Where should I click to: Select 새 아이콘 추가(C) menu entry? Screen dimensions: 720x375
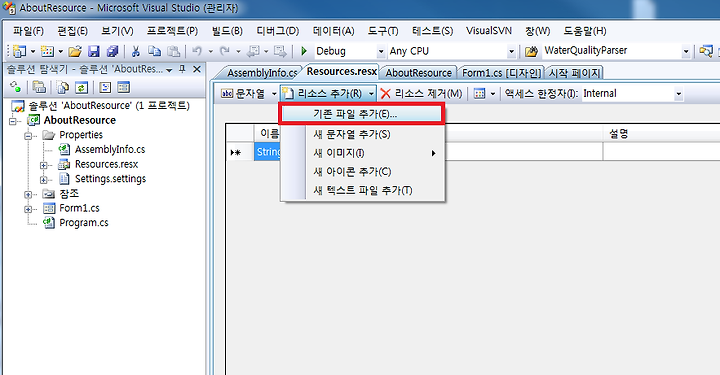pyautogui.click(x=362, y=172)
